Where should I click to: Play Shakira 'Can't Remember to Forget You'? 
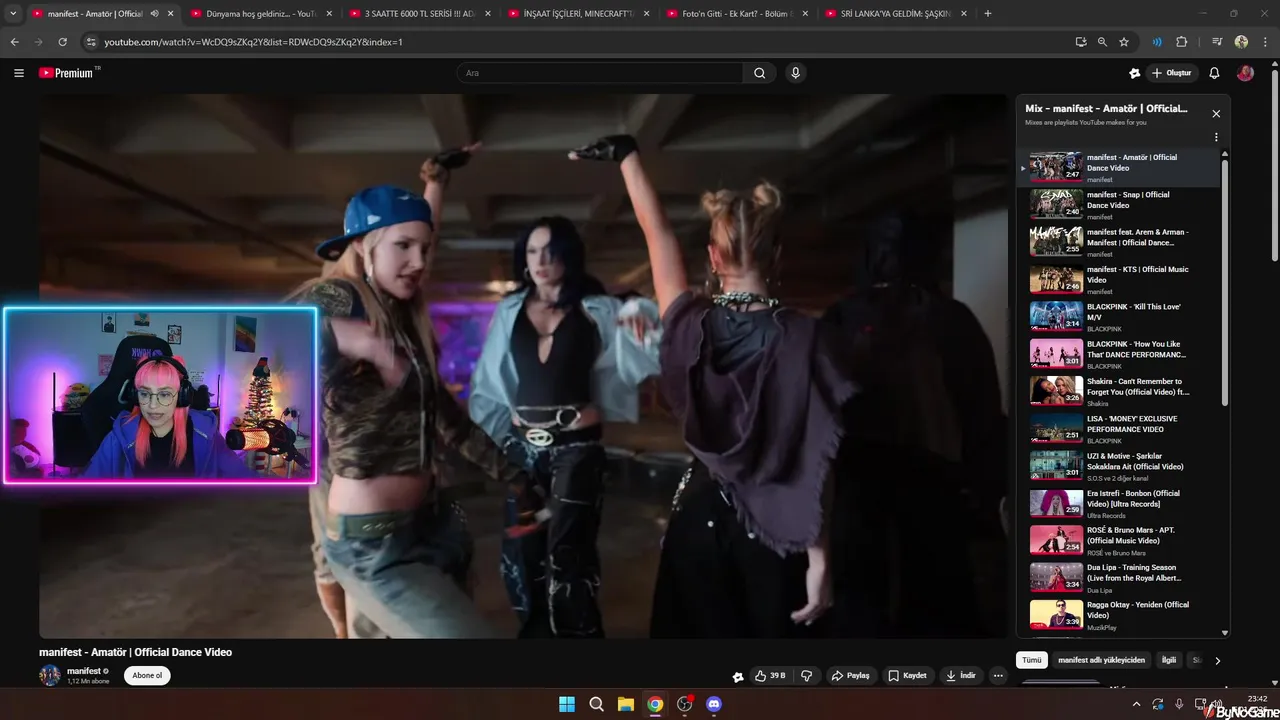(1120, 390)
